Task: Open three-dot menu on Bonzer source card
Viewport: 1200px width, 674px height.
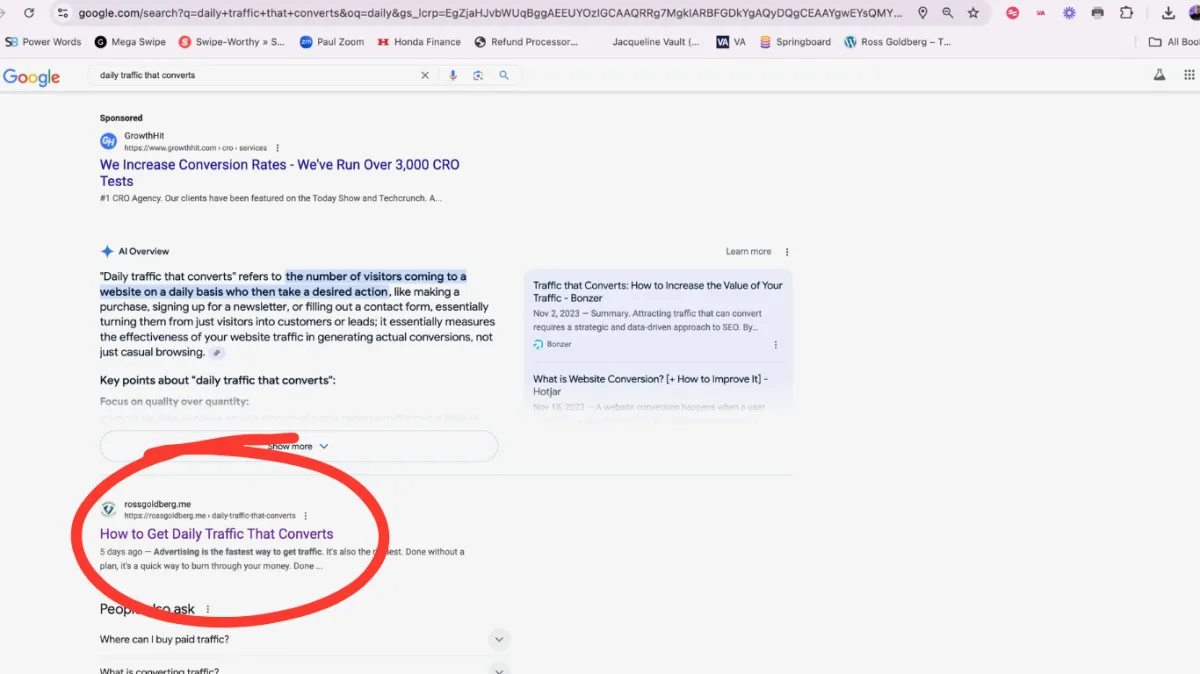Action: [x=776, y=345]
